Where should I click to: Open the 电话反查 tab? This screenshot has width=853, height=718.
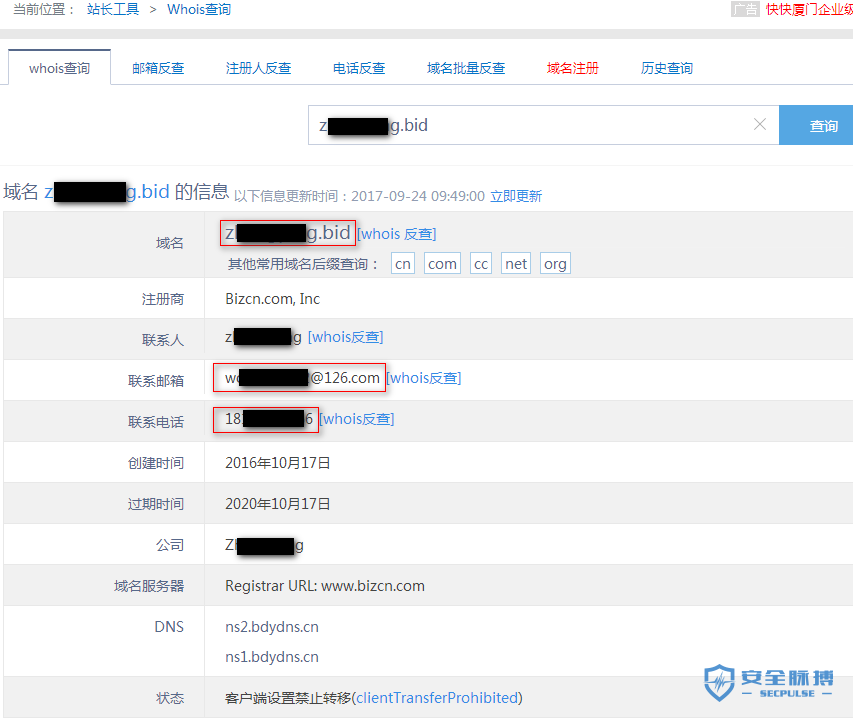[357, 67]
